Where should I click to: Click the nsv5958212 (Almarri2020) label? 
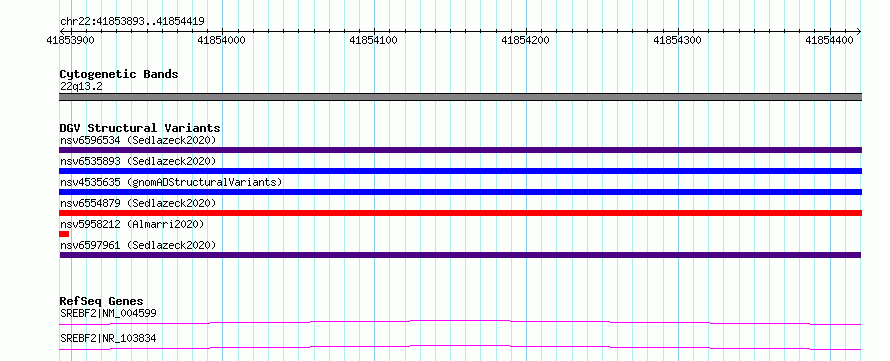[x=132, y=224]
